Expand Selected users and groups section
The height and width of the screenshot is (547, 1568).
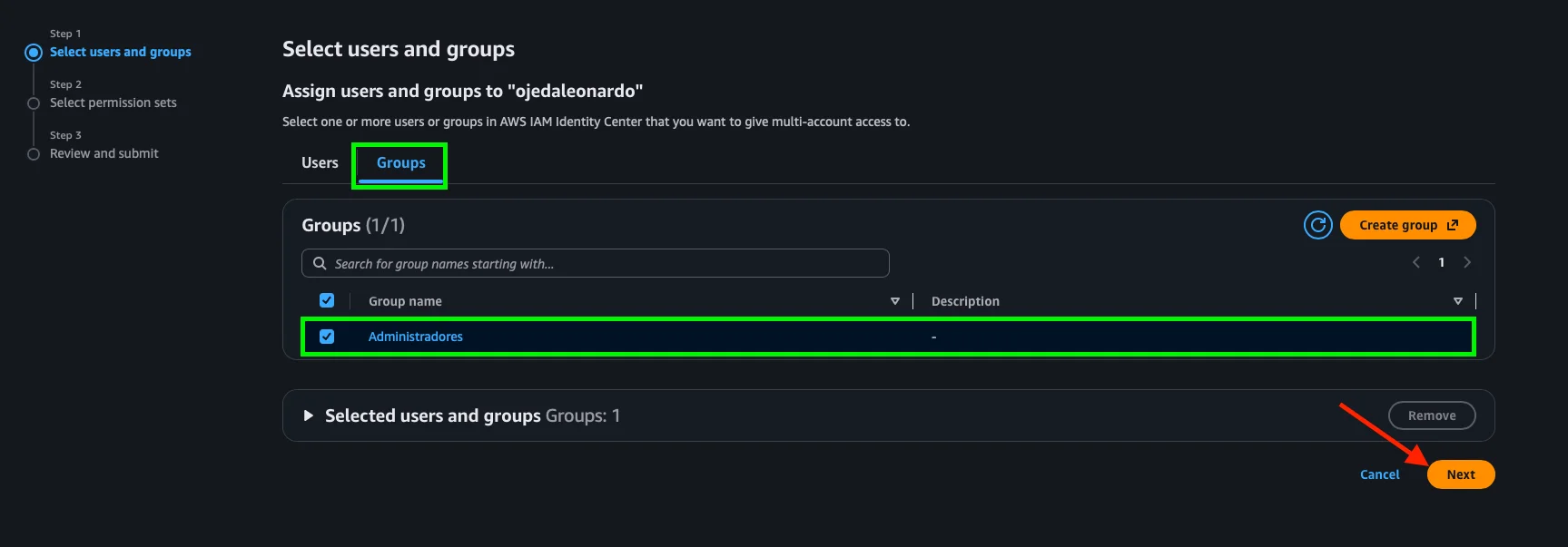click(308, 415)
